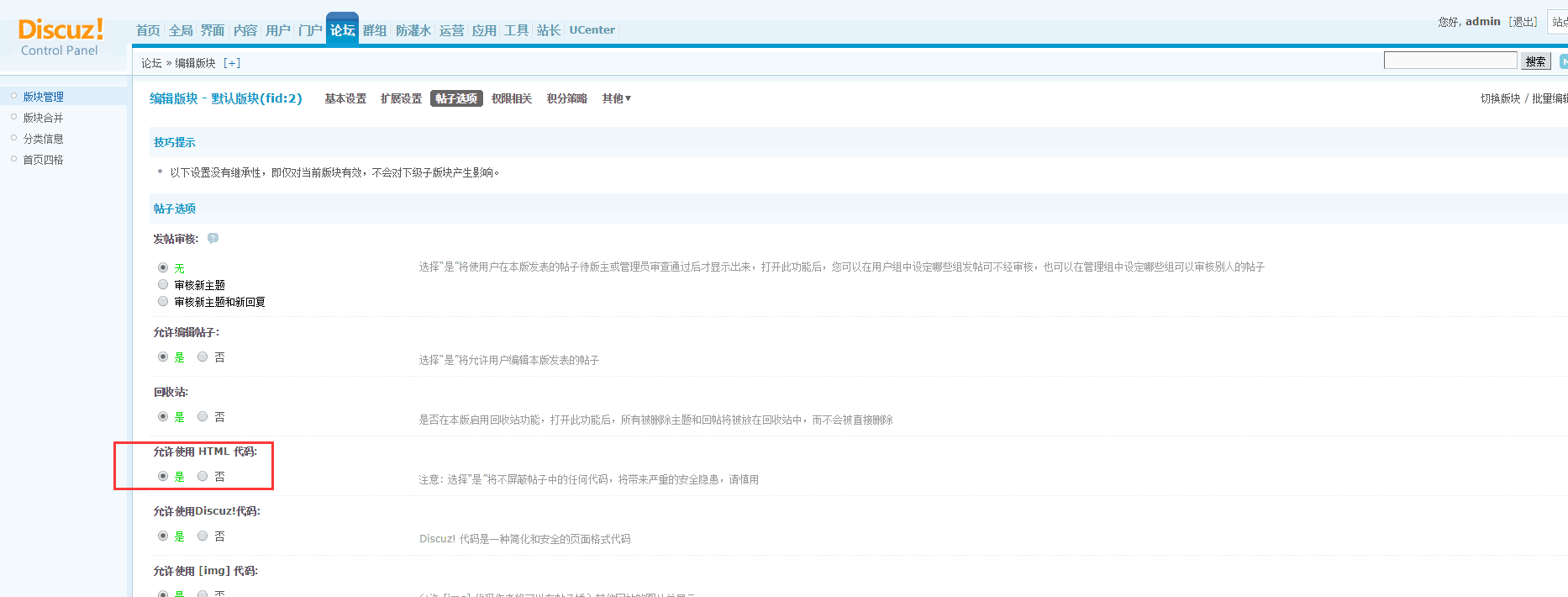
Task: Open the 应用 top navigation menu
Action: (x=484, y=30)
